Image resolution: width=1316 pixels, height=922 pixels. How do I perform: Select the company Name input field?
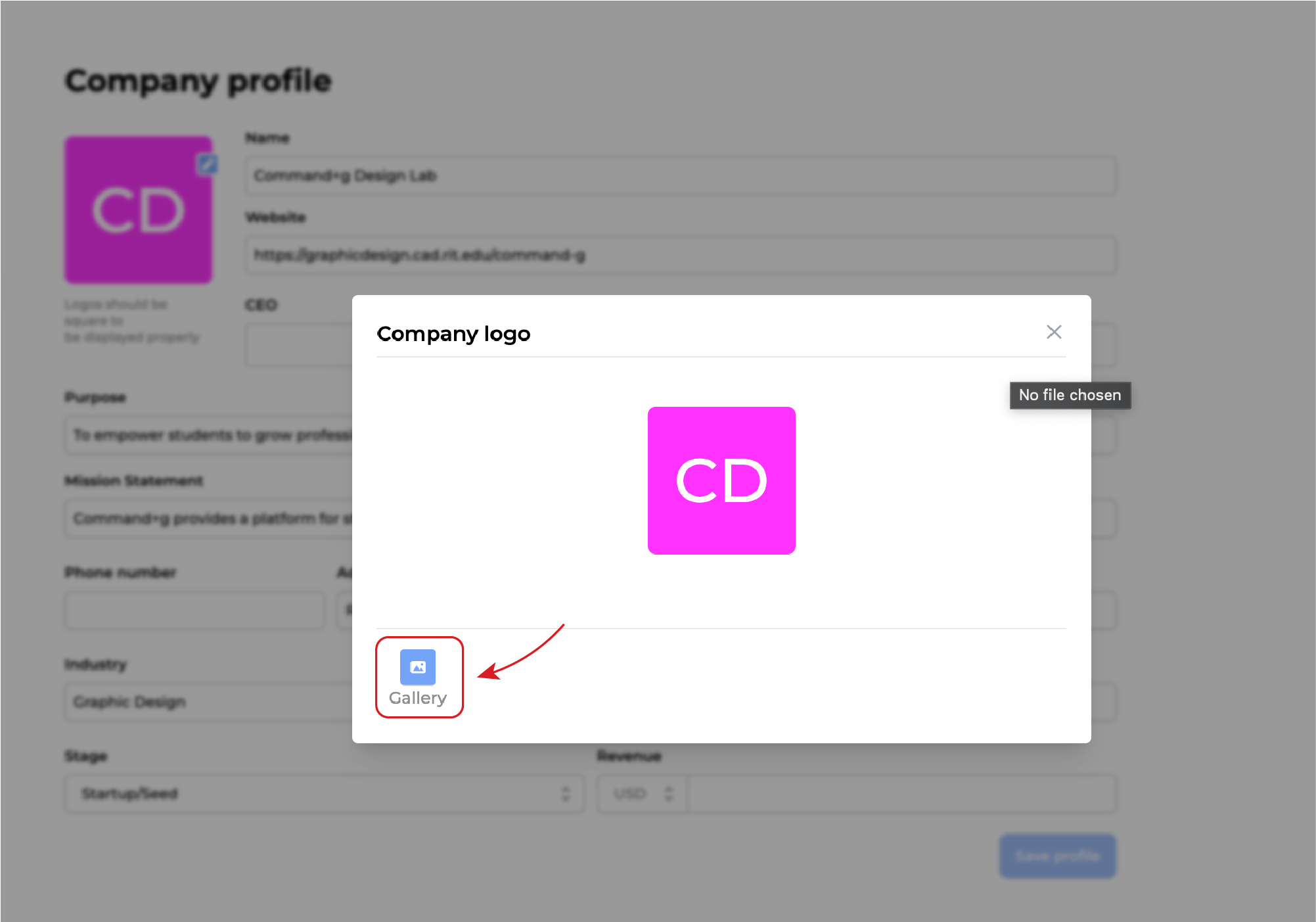pos(680,175)
